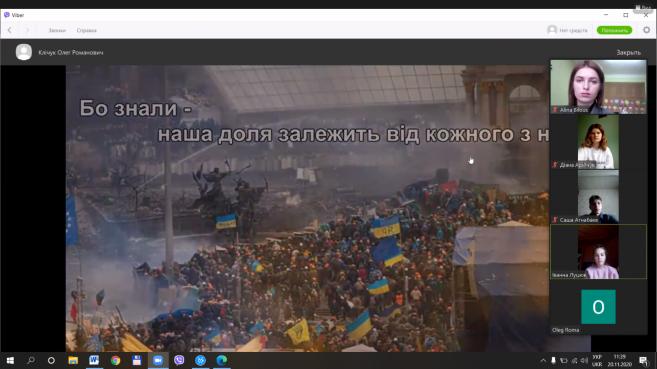Open Viber from the Windows taskbar
Viewport: 657px width, 369px height.
click(x=179, y=360)
